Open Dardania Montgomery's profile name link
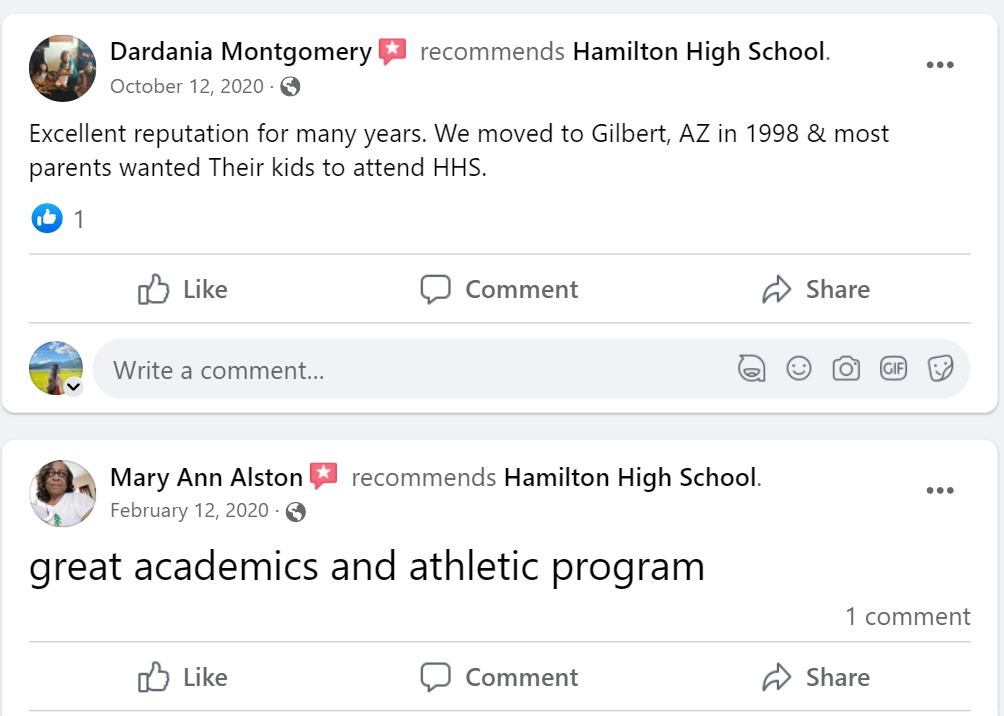 click(241, 52)
